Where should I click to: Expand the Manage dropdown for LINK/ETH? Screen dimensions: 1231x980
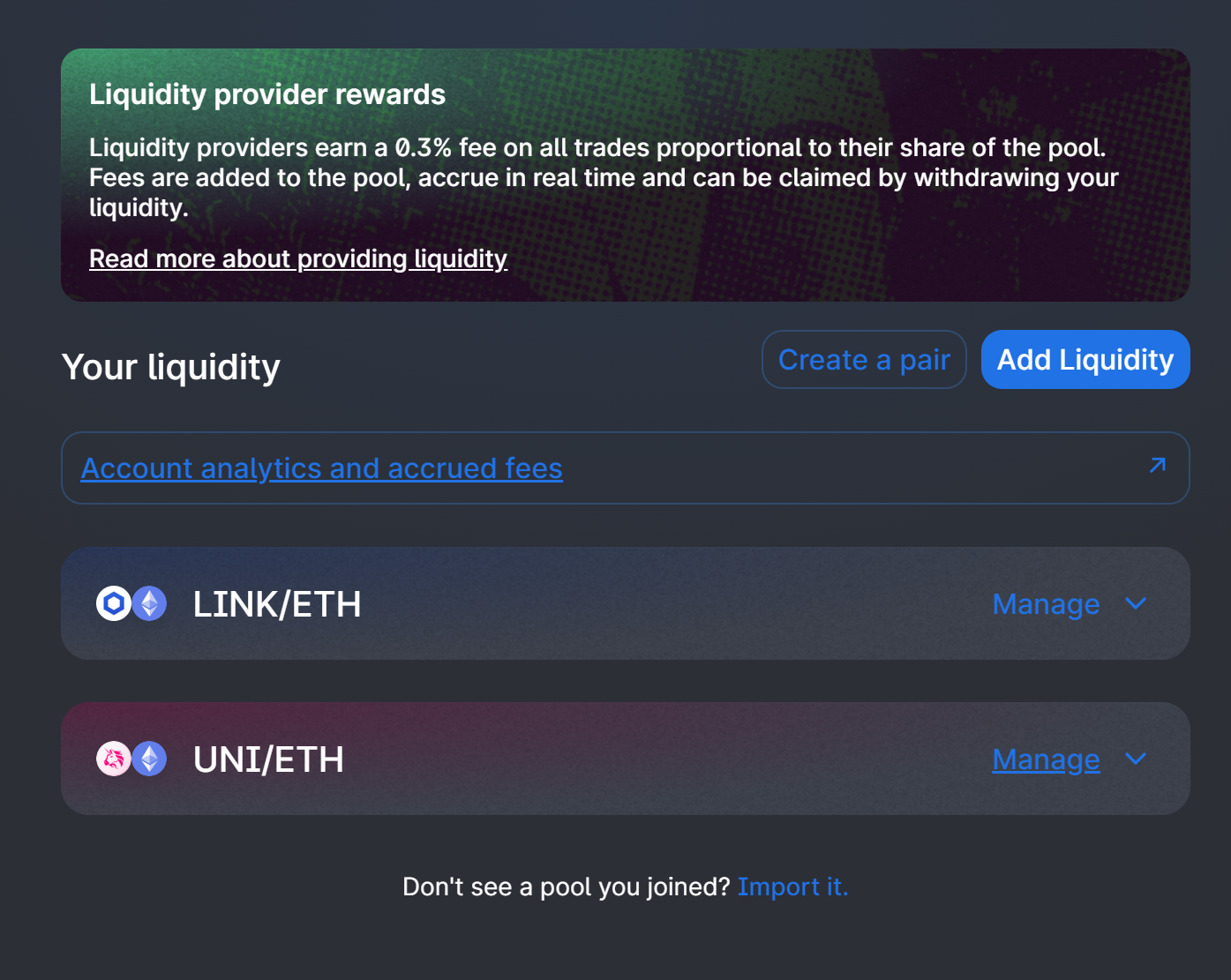(1070, 603)
